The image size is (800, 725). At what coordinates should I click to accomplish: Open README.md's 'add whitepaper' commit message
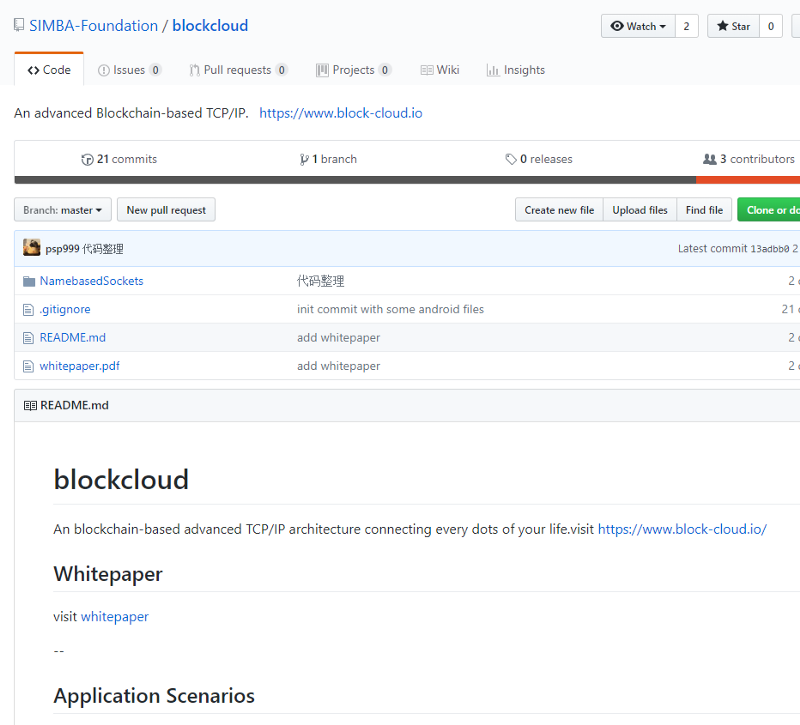[339, 338]
